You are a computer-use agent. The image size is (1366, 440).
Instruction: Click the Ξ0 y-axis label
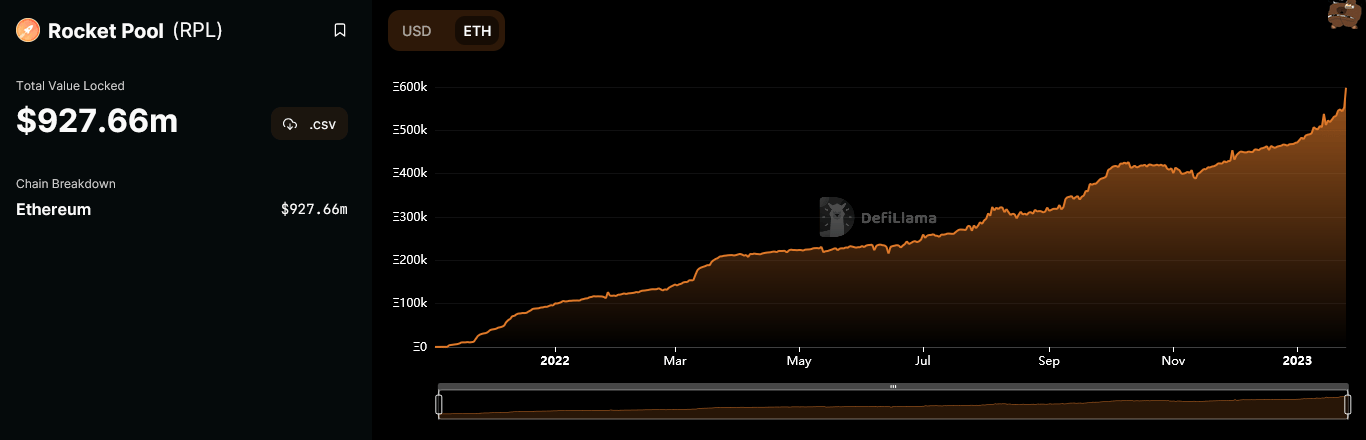click(x=421, y=347)
